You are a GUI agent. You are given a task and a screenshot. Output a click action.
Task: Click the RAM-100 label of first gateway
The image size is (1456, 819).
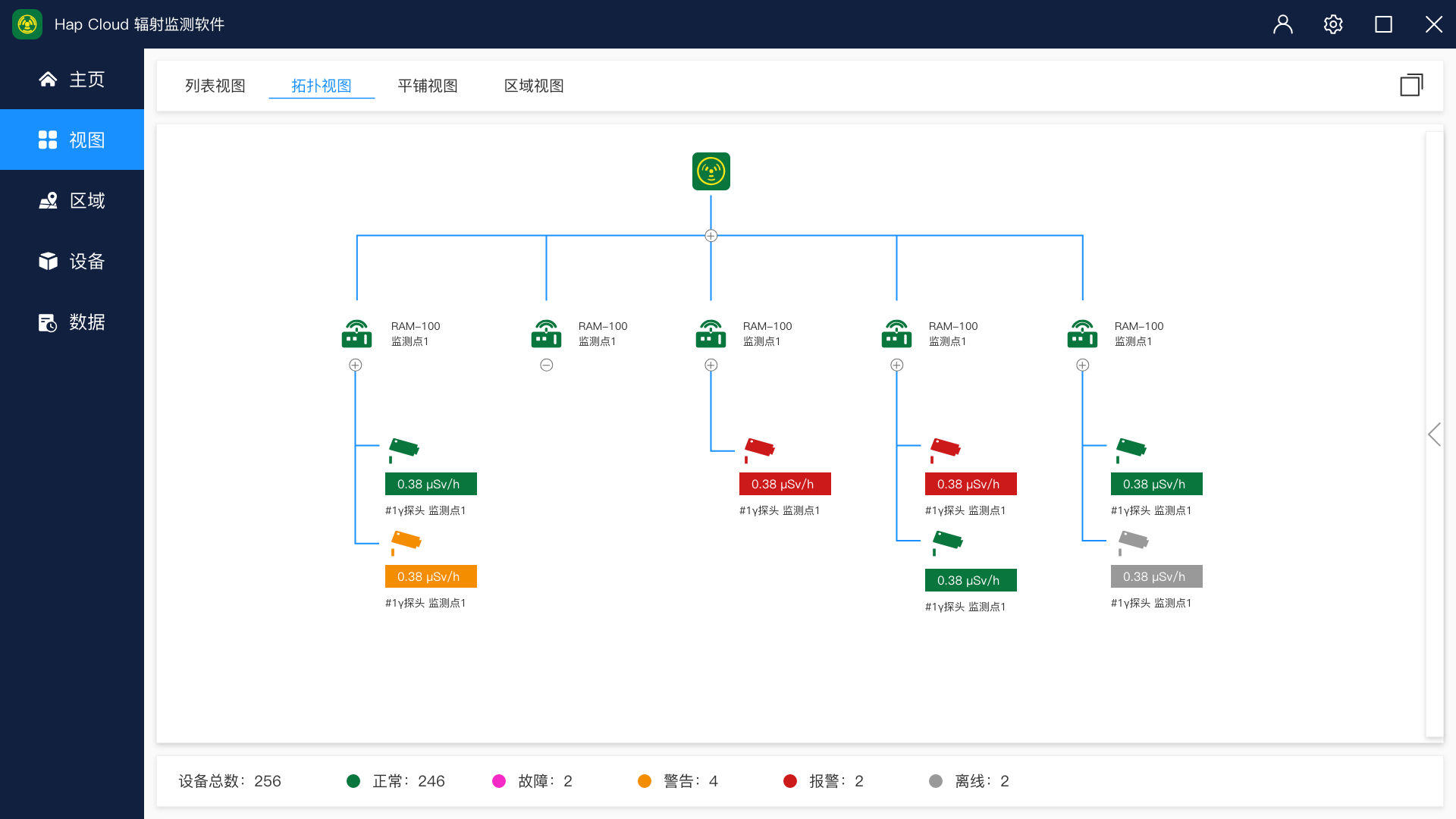[416, 326]
